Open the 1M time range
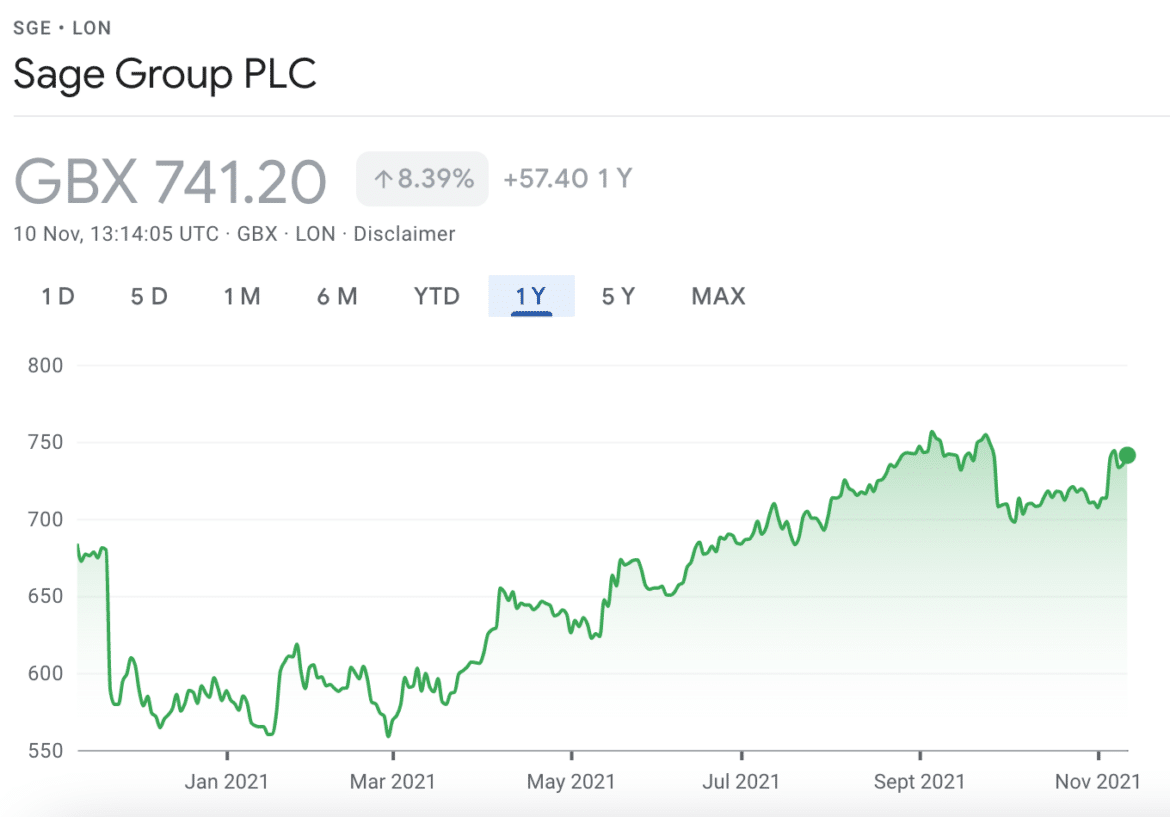Image resolution: width=1170 pixels, height=817 pixels. point(242,296)
